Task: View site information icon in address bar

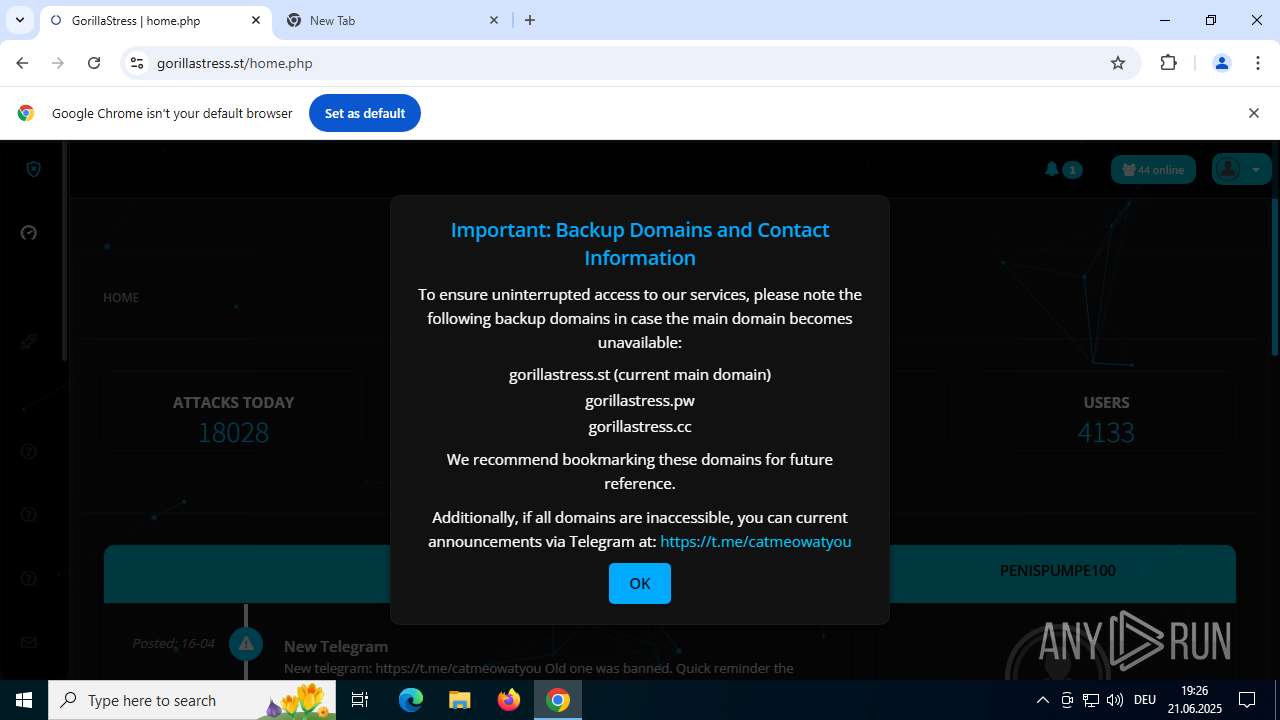Action: (x=137, y=63)
